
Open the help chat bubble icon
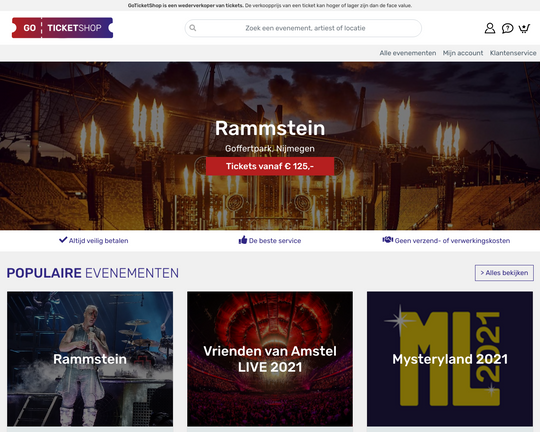coord(507,28)
